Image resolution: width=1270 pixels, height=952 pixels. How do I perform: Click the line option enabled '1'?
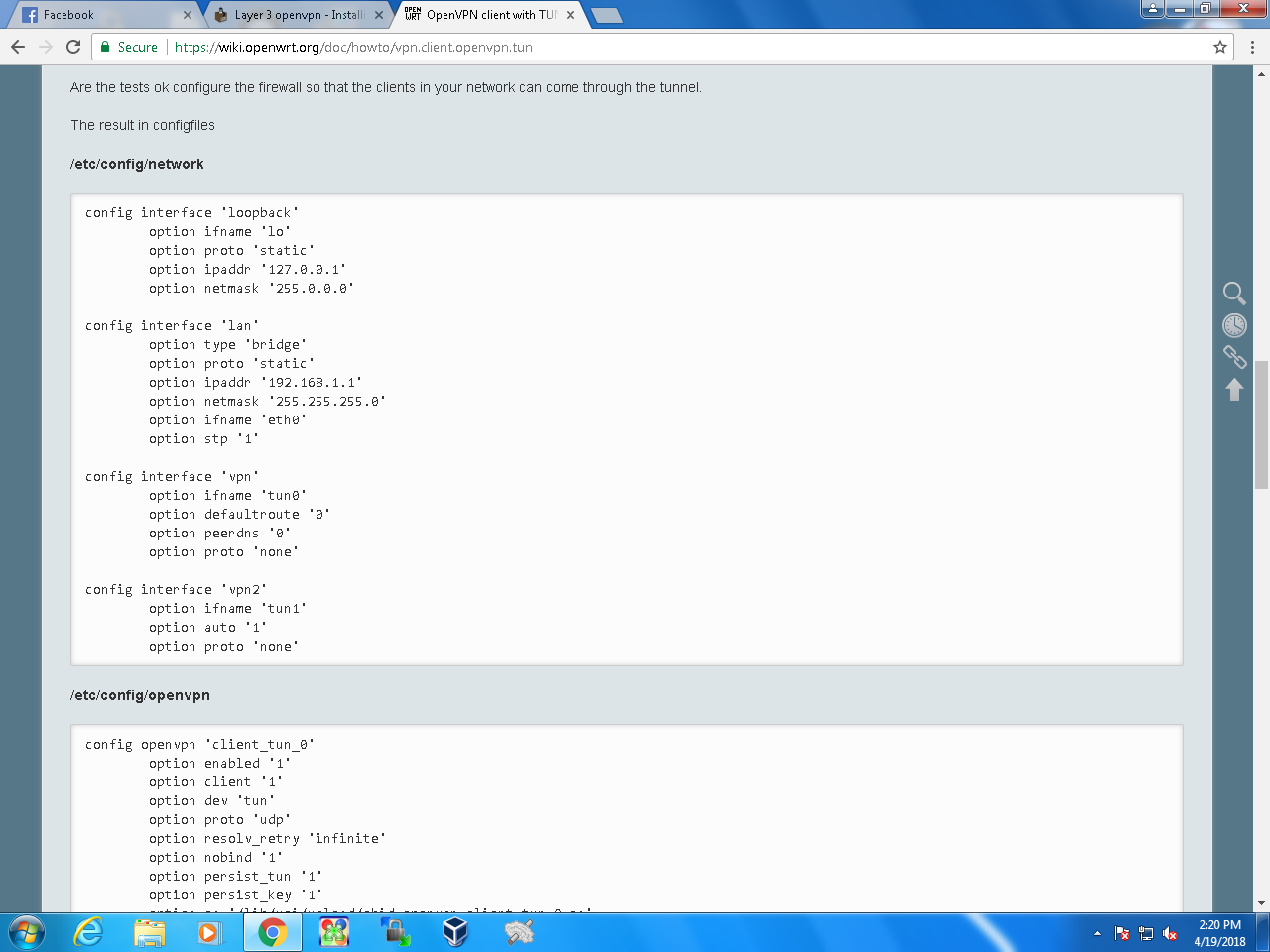[219, 763]
